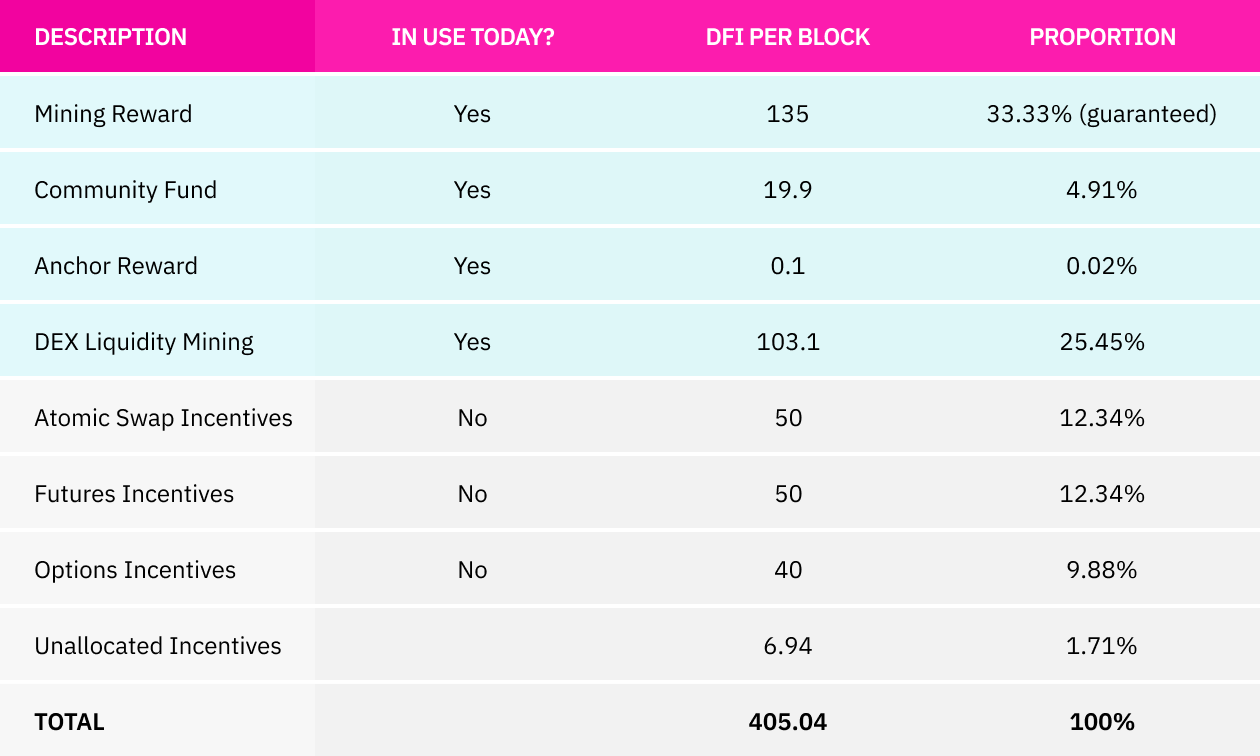Screen dimensions: 1260x756
Task: Click the DESCRIPTION column header
Action: tap(110, 37)
